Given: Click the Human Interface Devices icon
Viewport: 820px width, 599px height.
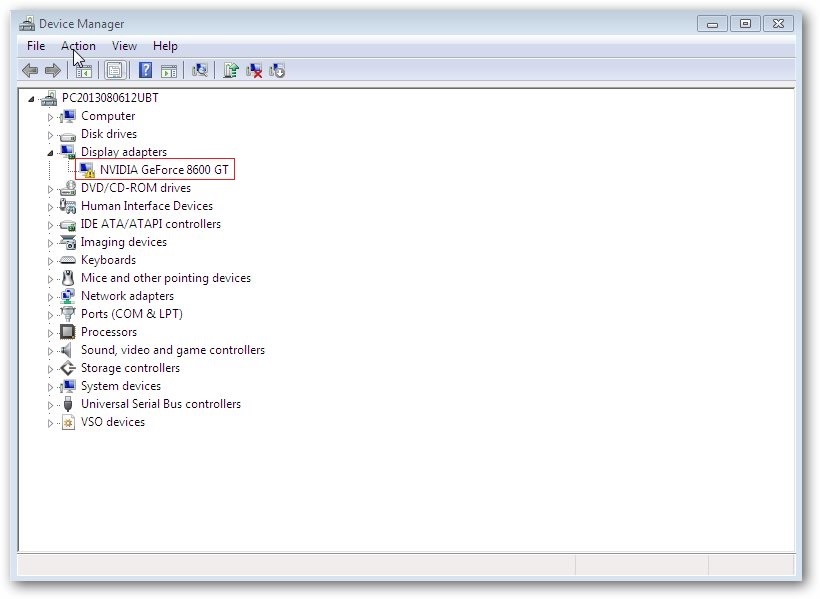Looking at the screenshot, I should 67,206.
